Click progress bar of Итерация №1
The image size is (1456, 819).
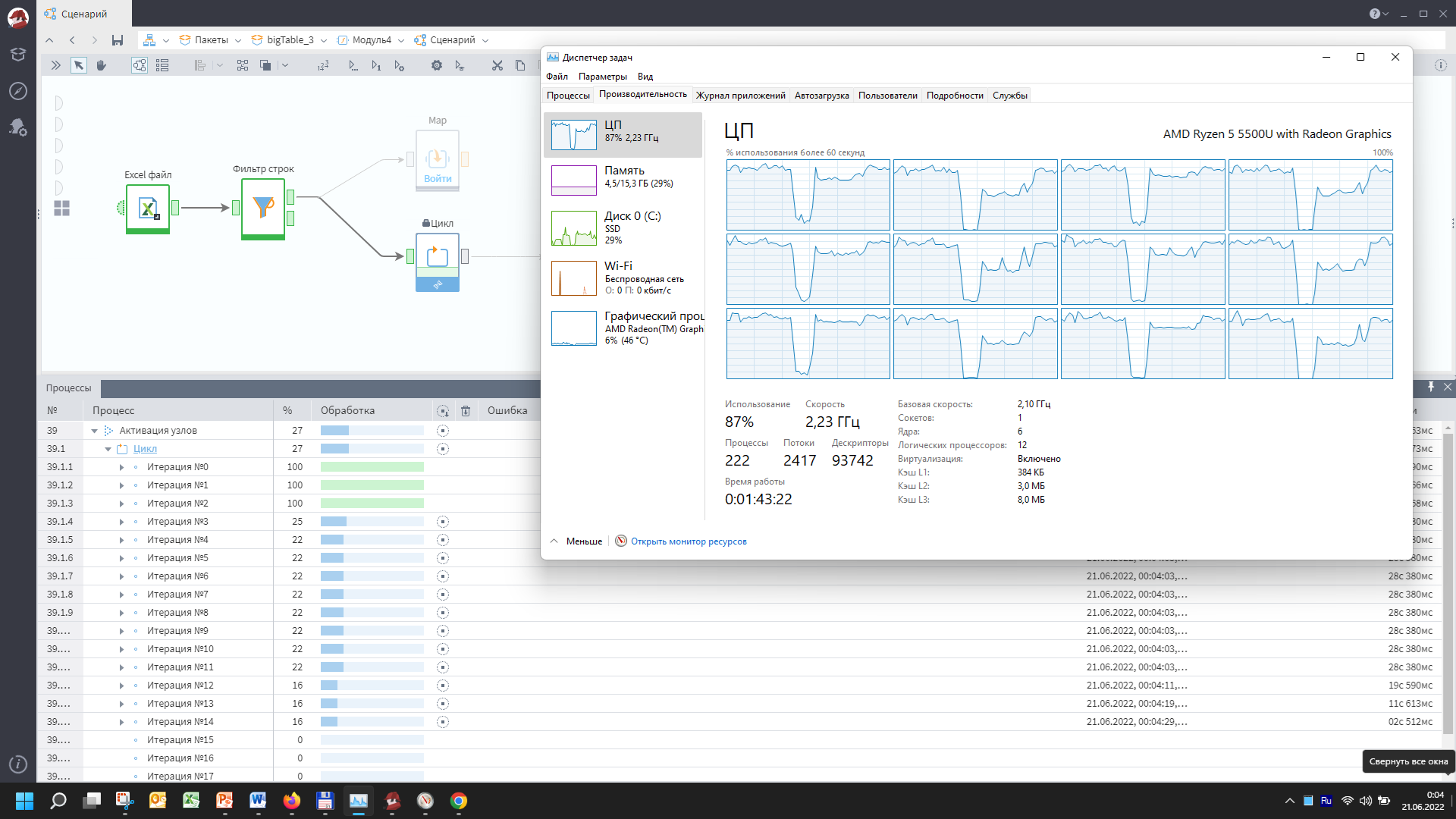[372, 485]
